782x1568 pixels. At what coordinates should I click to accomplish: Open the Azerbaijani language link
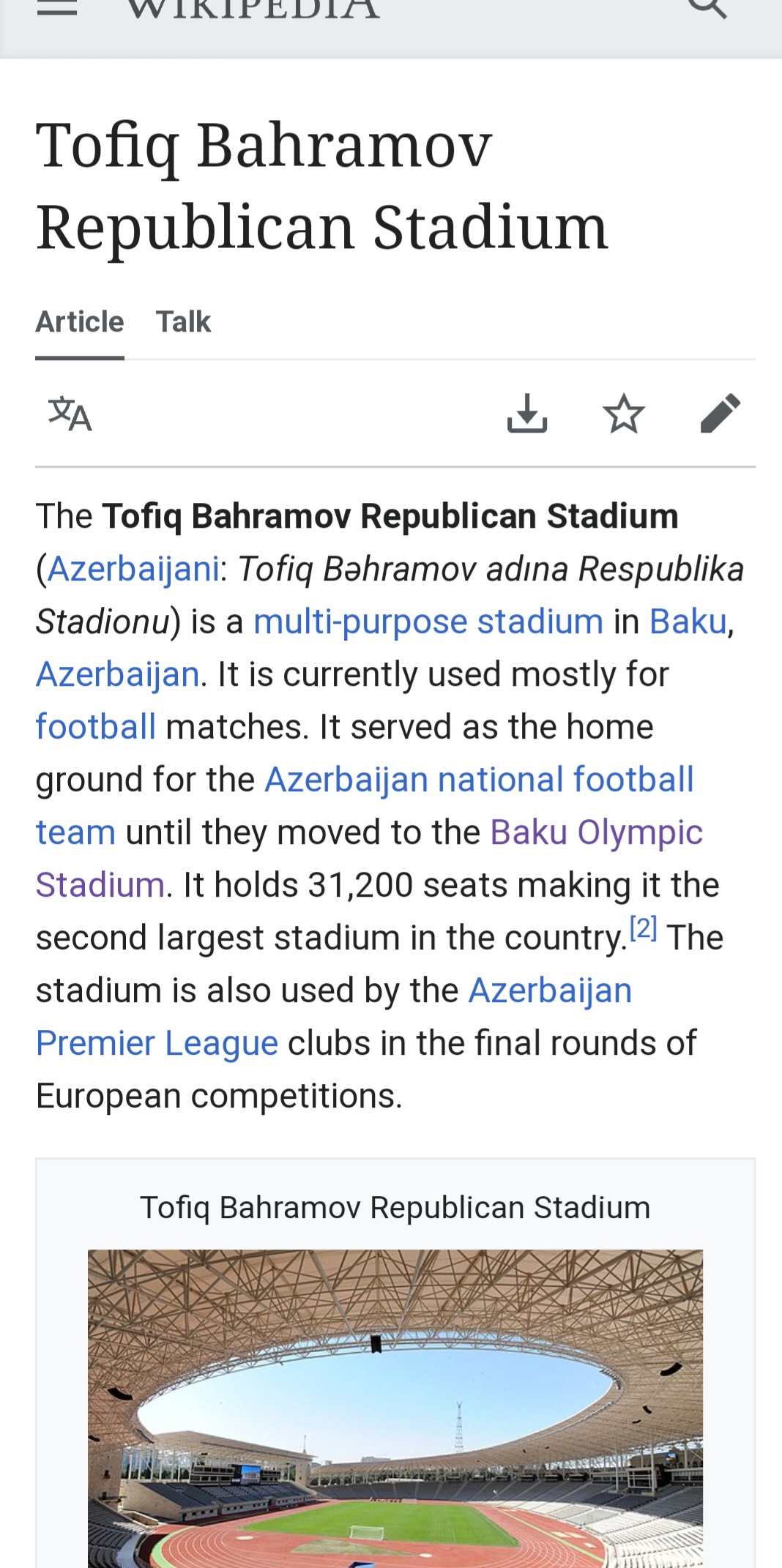[133, 570]
